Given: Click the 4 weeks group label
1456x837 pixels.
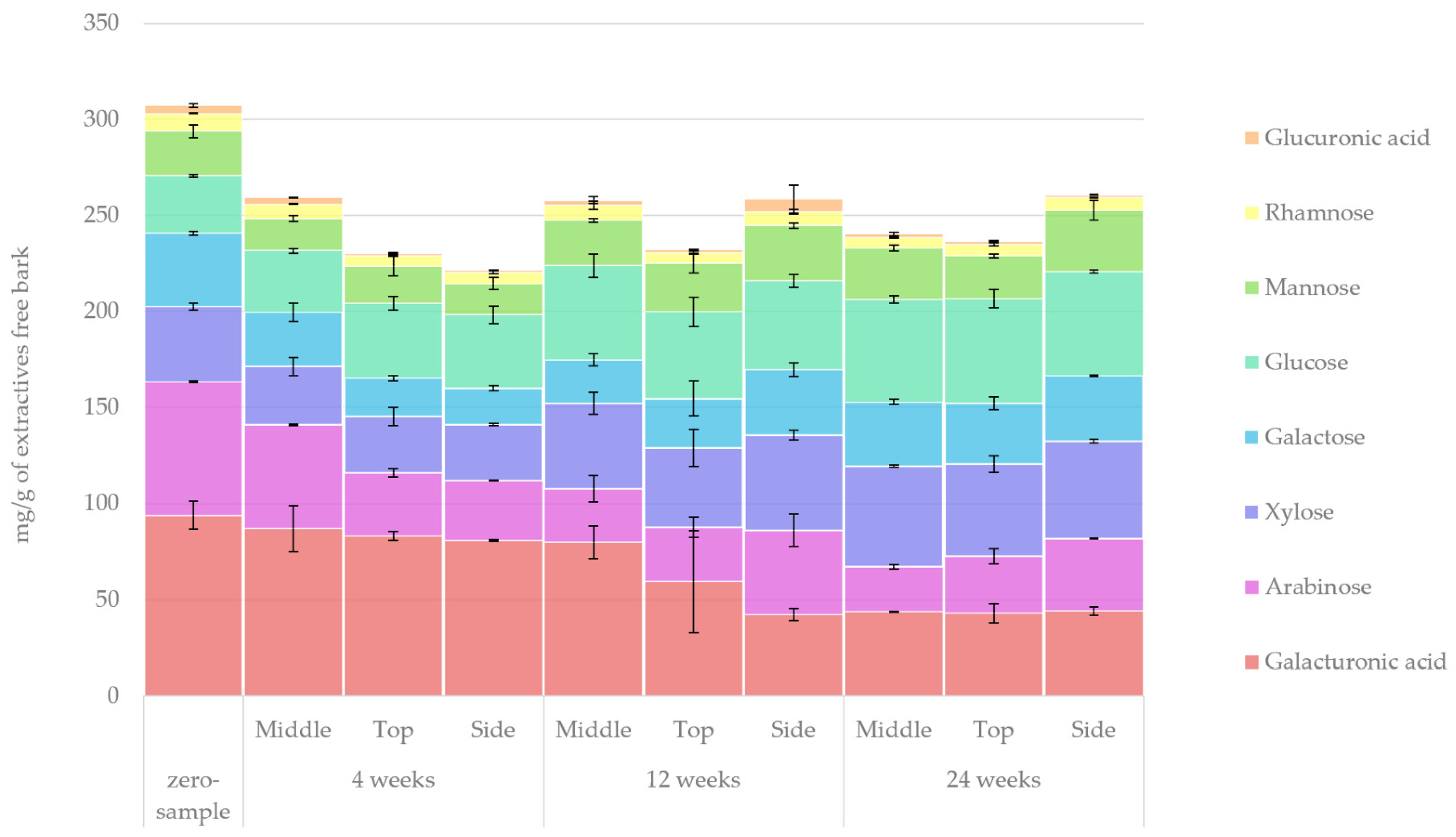Looking at the screenshot, I should (393, 780).
